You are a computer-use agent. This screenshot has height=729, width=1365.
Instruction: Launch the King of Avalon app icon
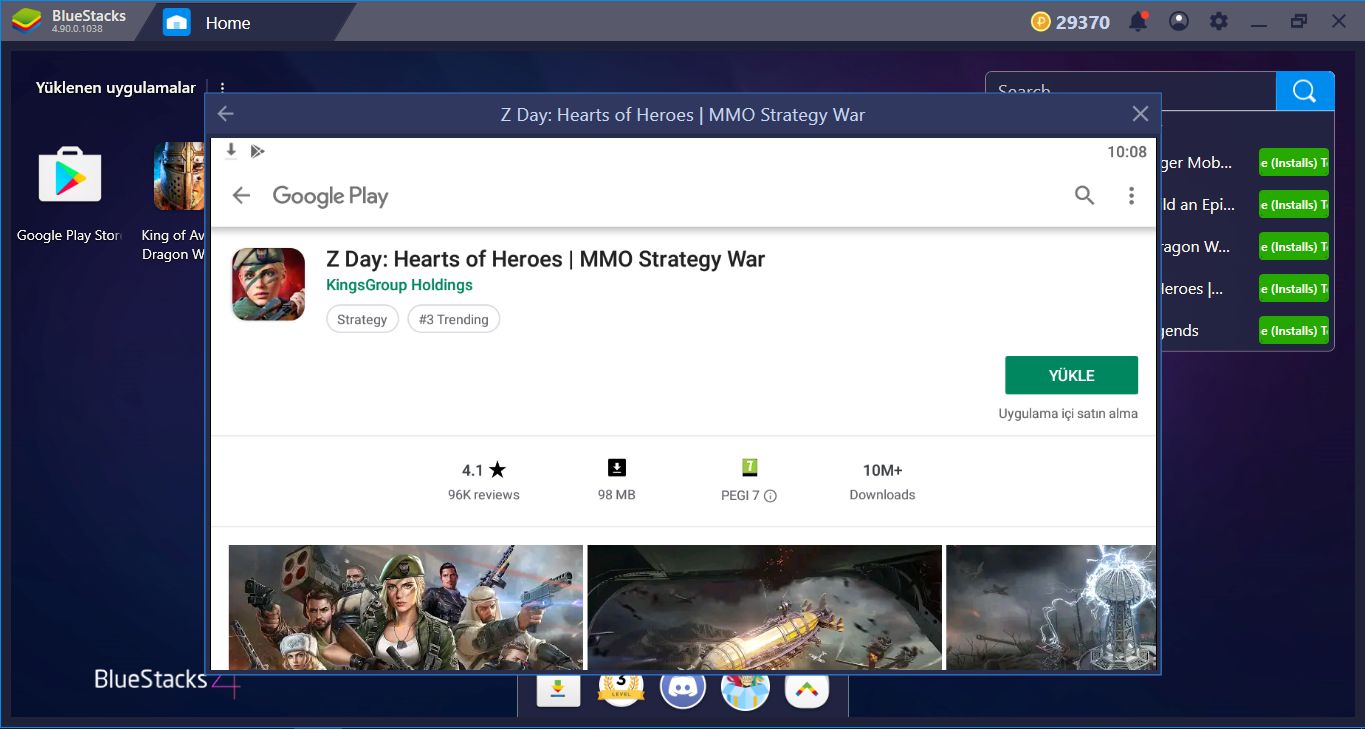(x=179, y=176)
